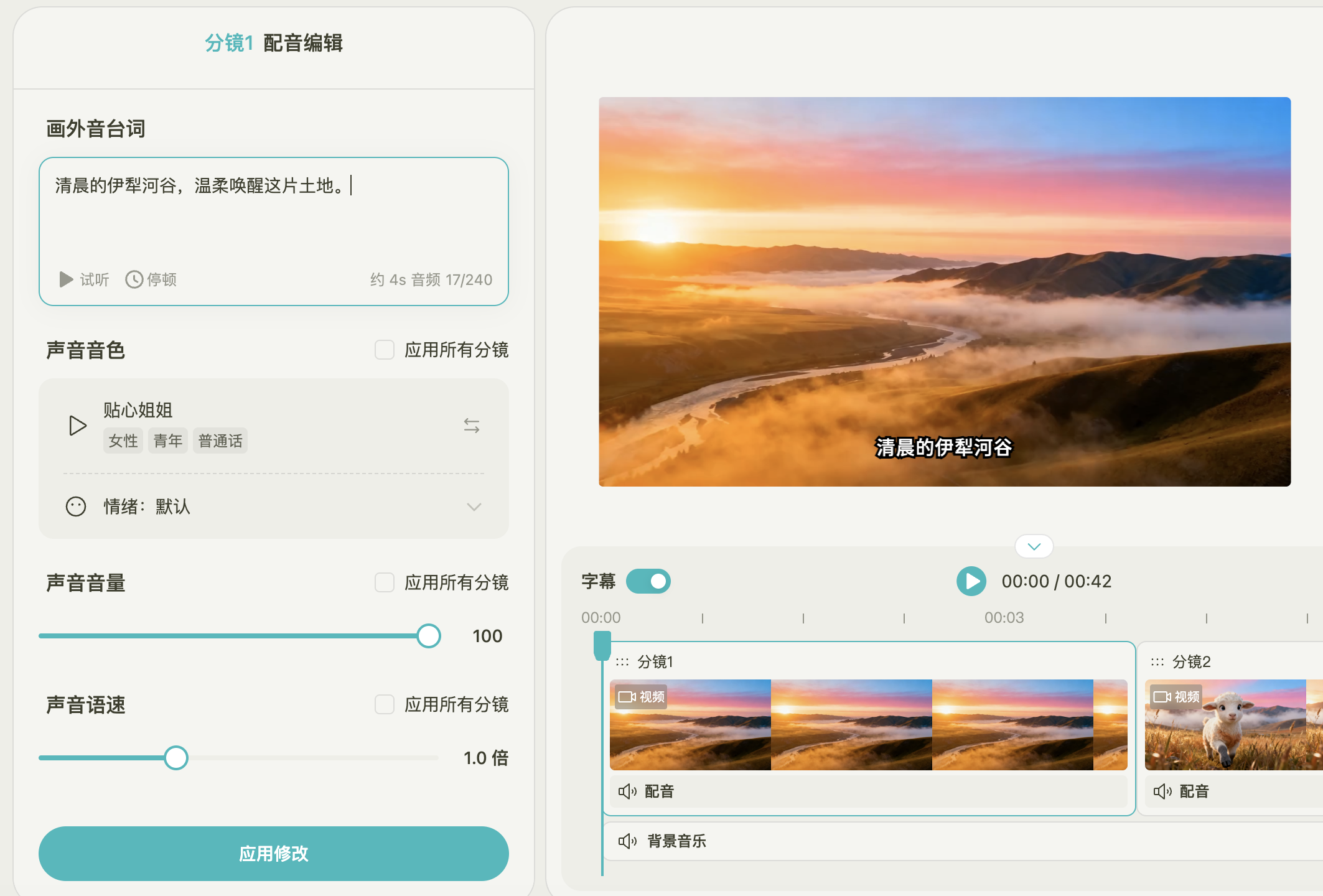Click the speaker icon on 背景音乐 track
The width and height of the screenshot is (1323, 896).
tap(627, 841)
